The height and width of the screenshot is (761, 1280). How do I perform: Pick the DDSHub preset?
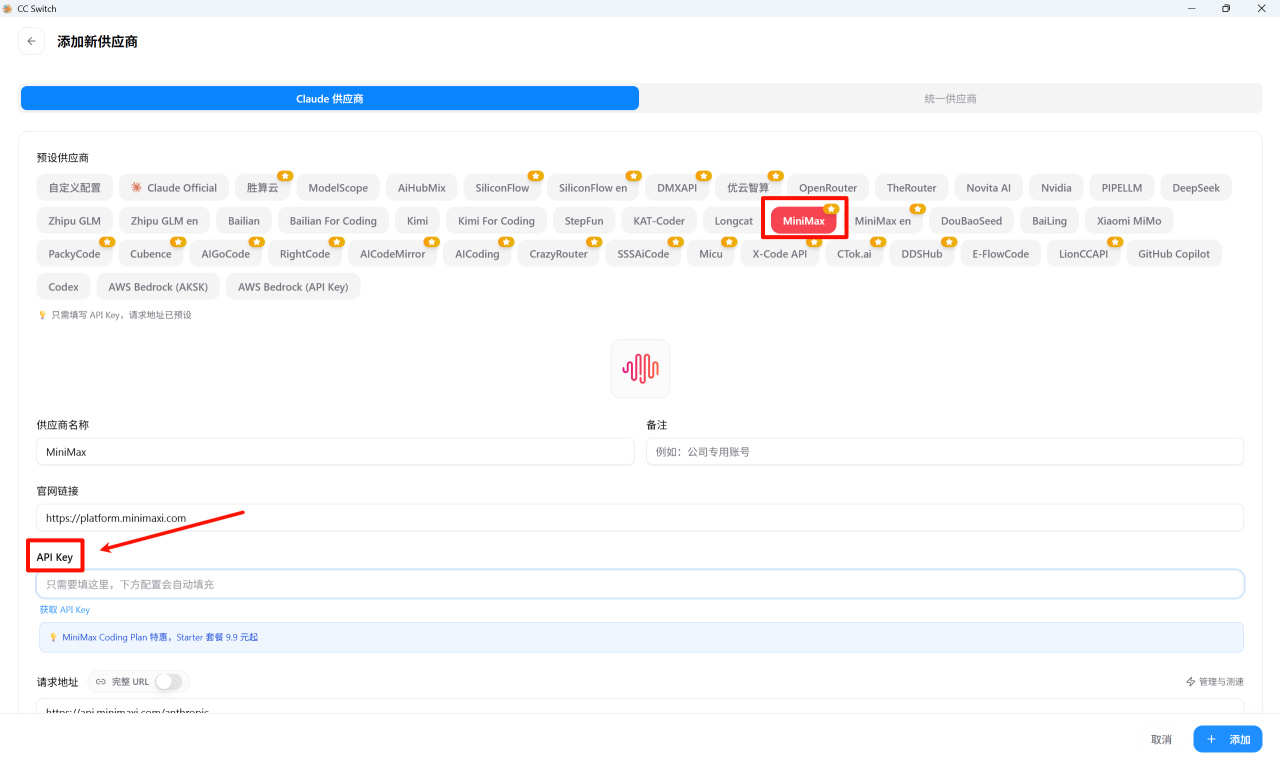[x=922, y=254]
